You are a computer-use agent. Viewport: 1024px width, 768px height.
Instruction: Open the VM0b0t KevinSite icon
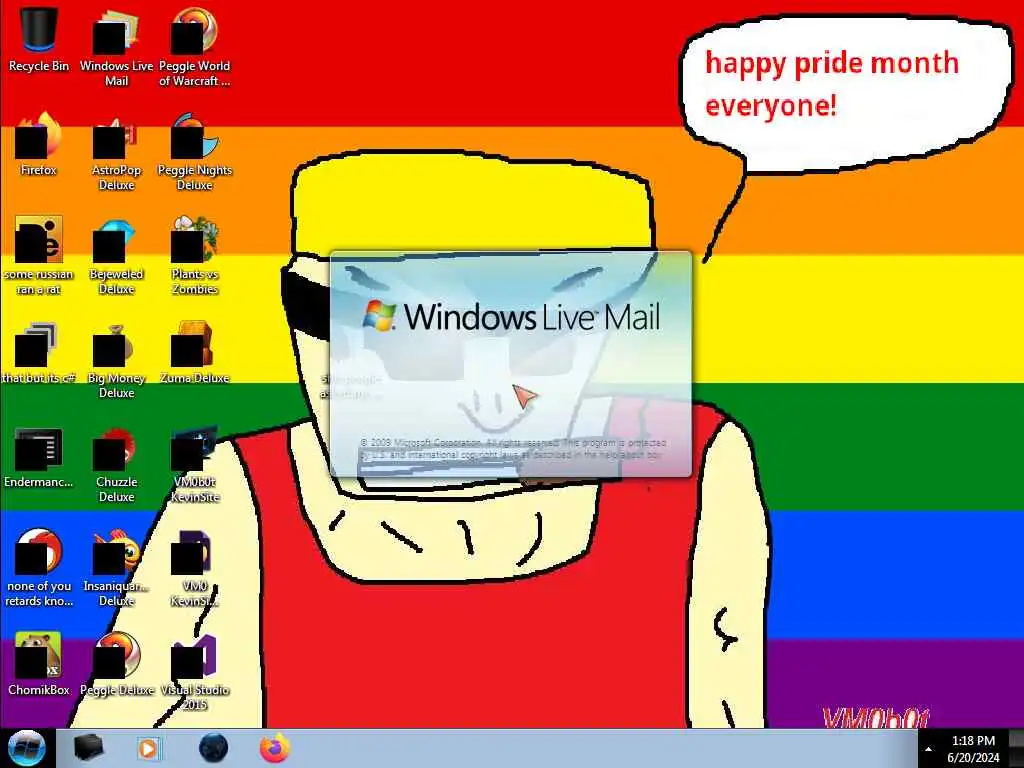195,464
